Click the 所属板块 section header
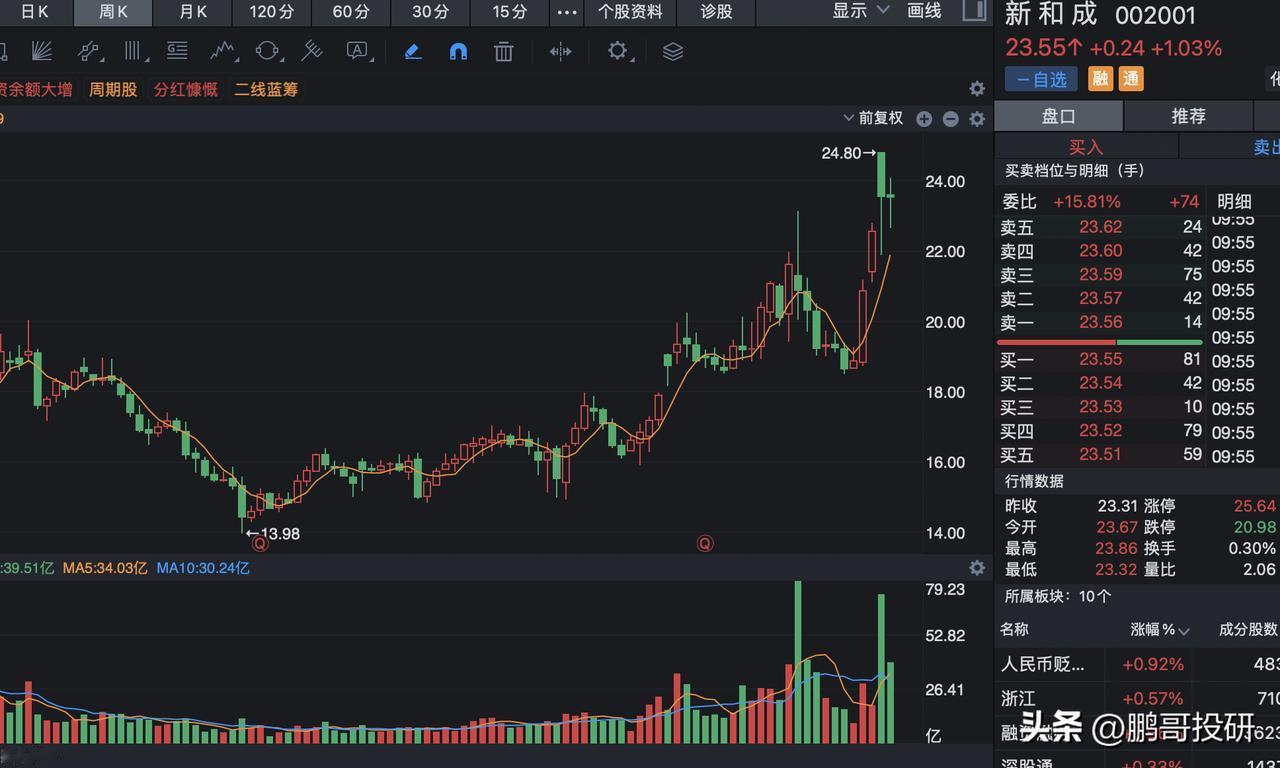This screenshot has width=1280, height=768. pos(1058,596)
